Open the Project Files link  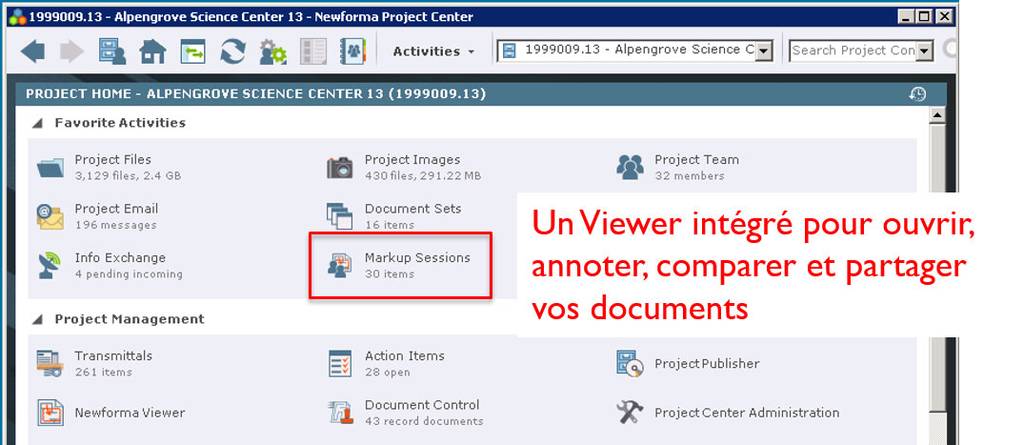coord(113,159)
